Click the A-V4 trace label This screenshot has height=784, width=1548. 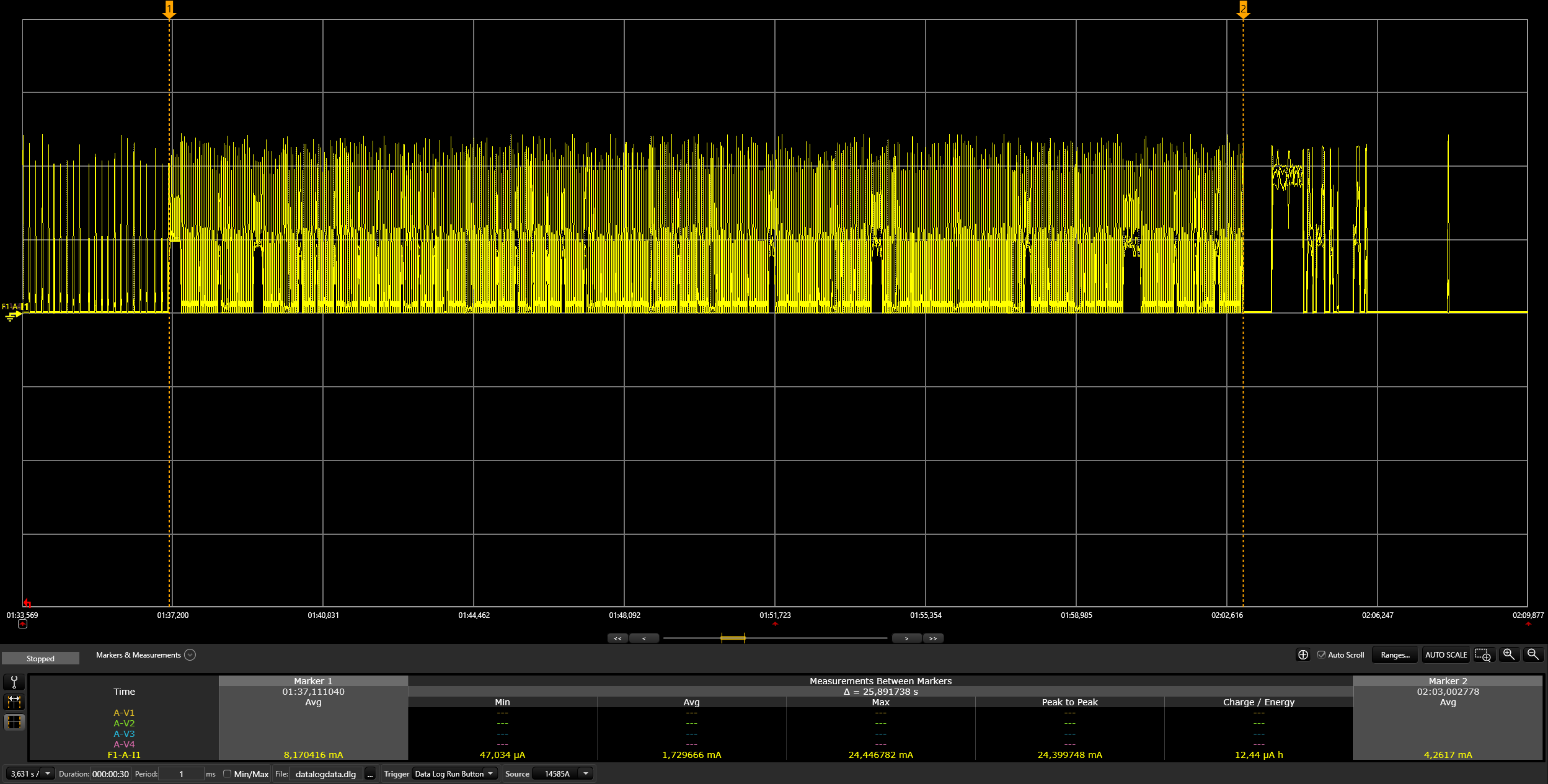(124, 744)
